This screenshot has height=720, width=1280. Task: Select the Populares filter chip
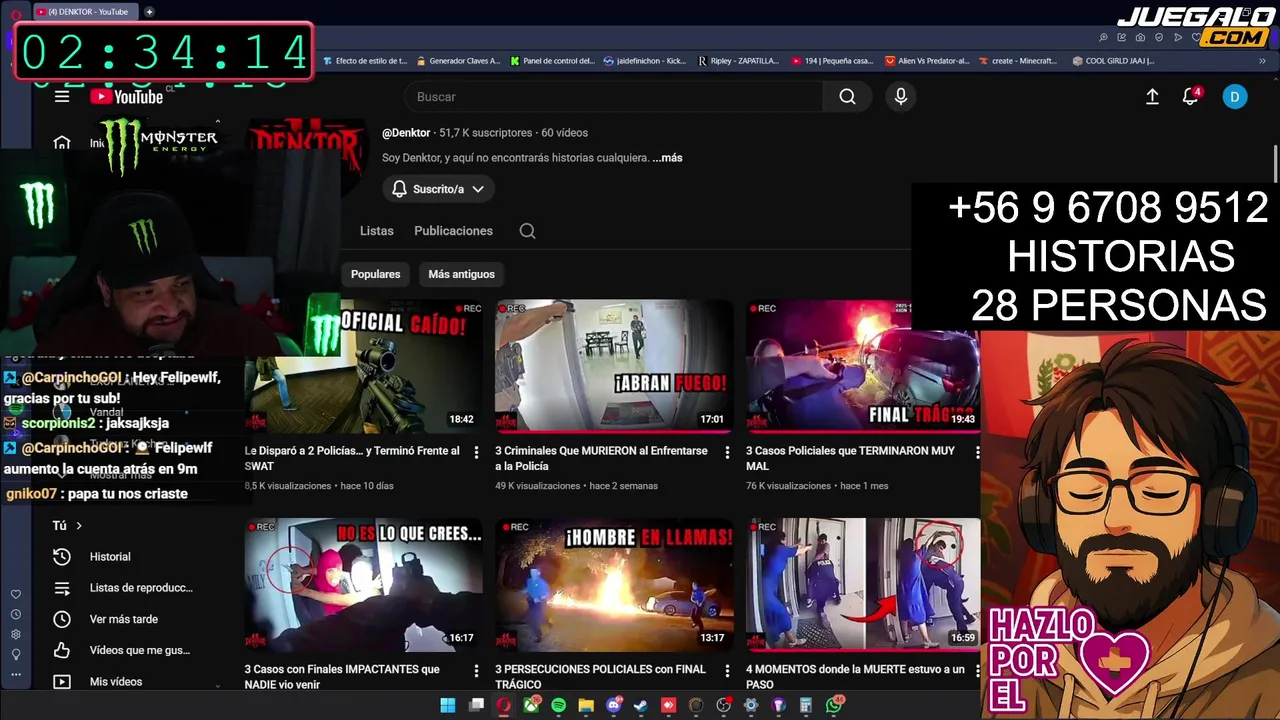375,274
